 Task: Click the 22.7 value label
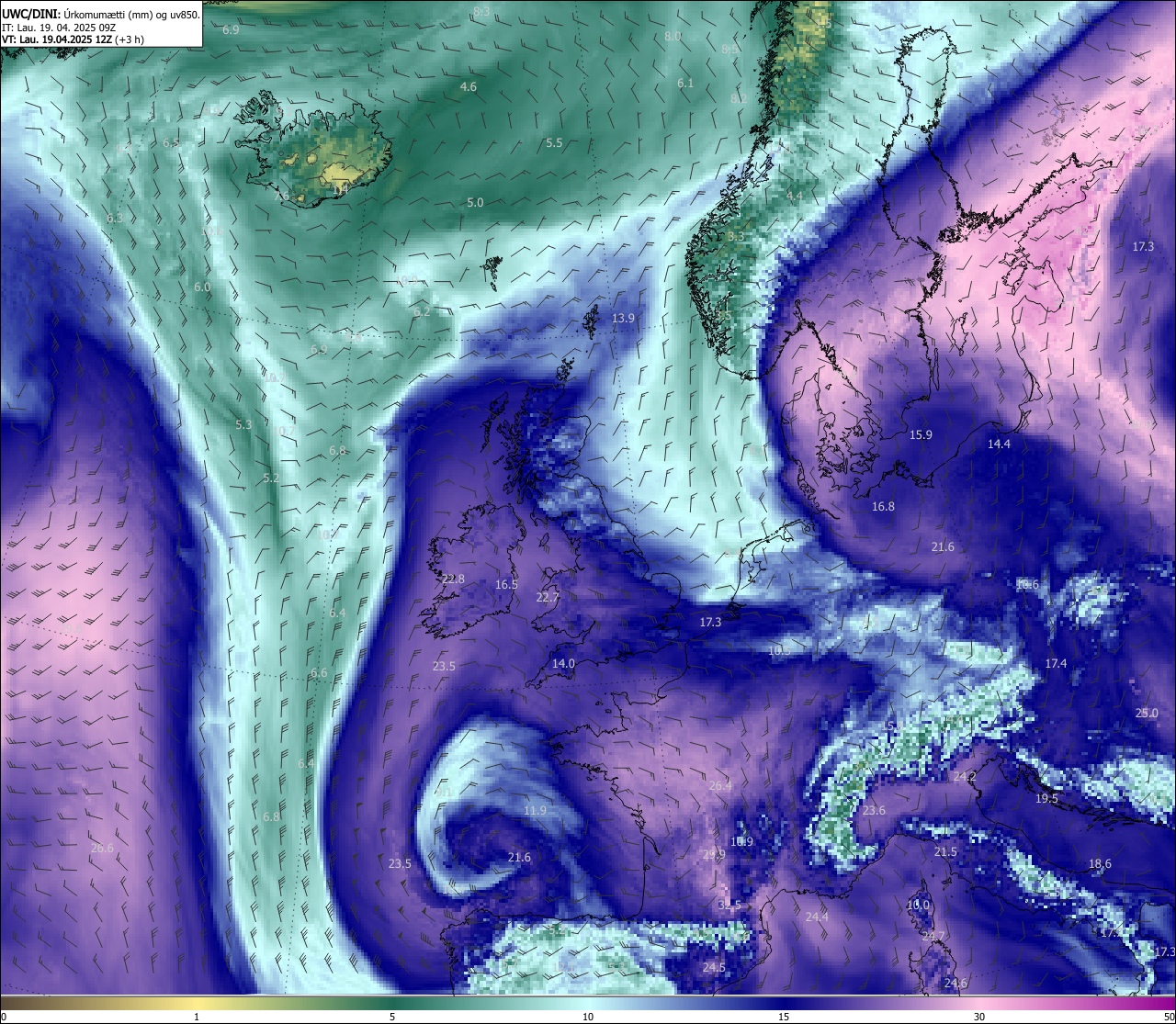[x=547, y=597]
